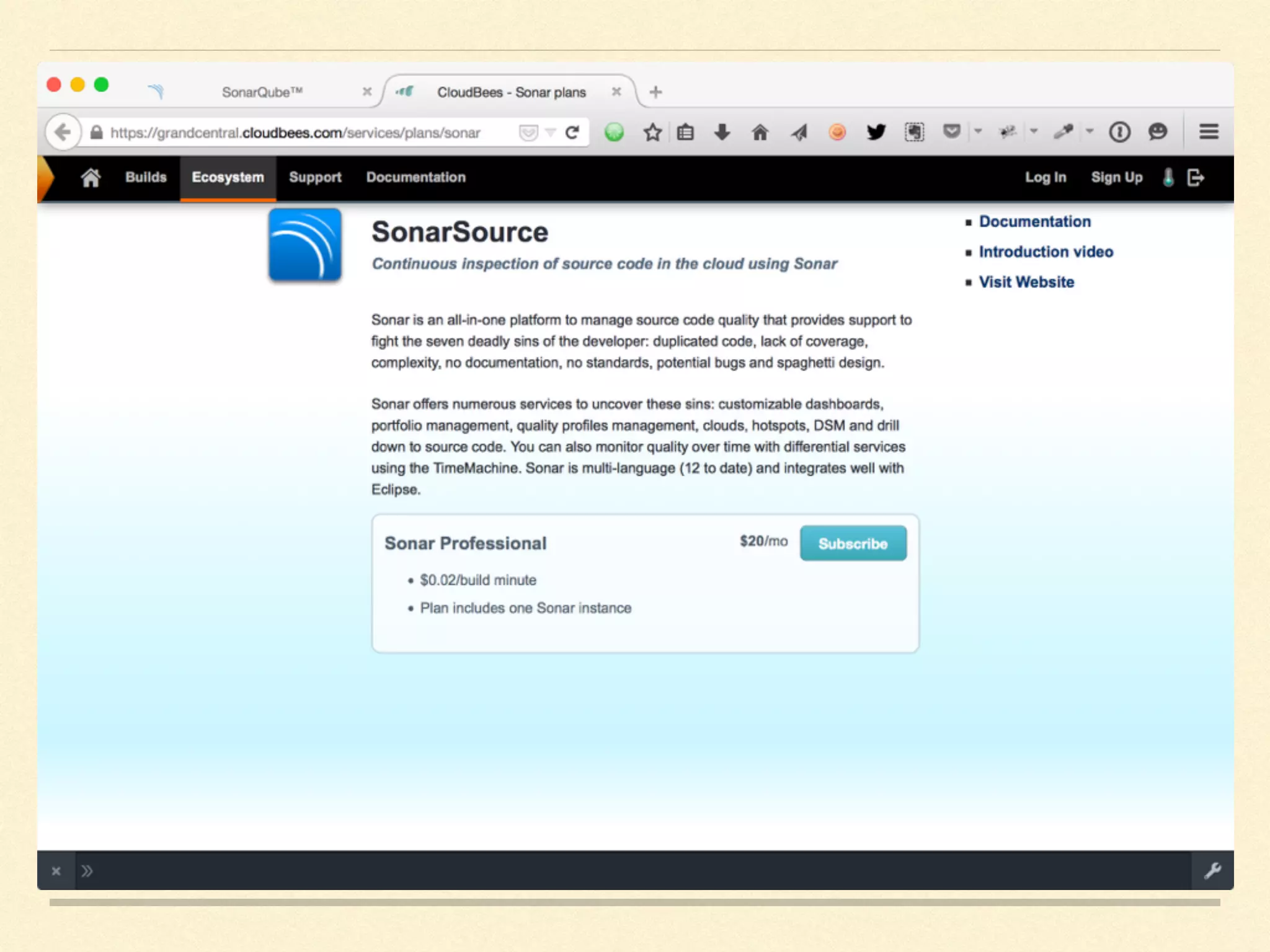The image size is (1270, 952).
Task: Click the paper plane send icon
Action: pyautogui.click(x=799, y=132)
